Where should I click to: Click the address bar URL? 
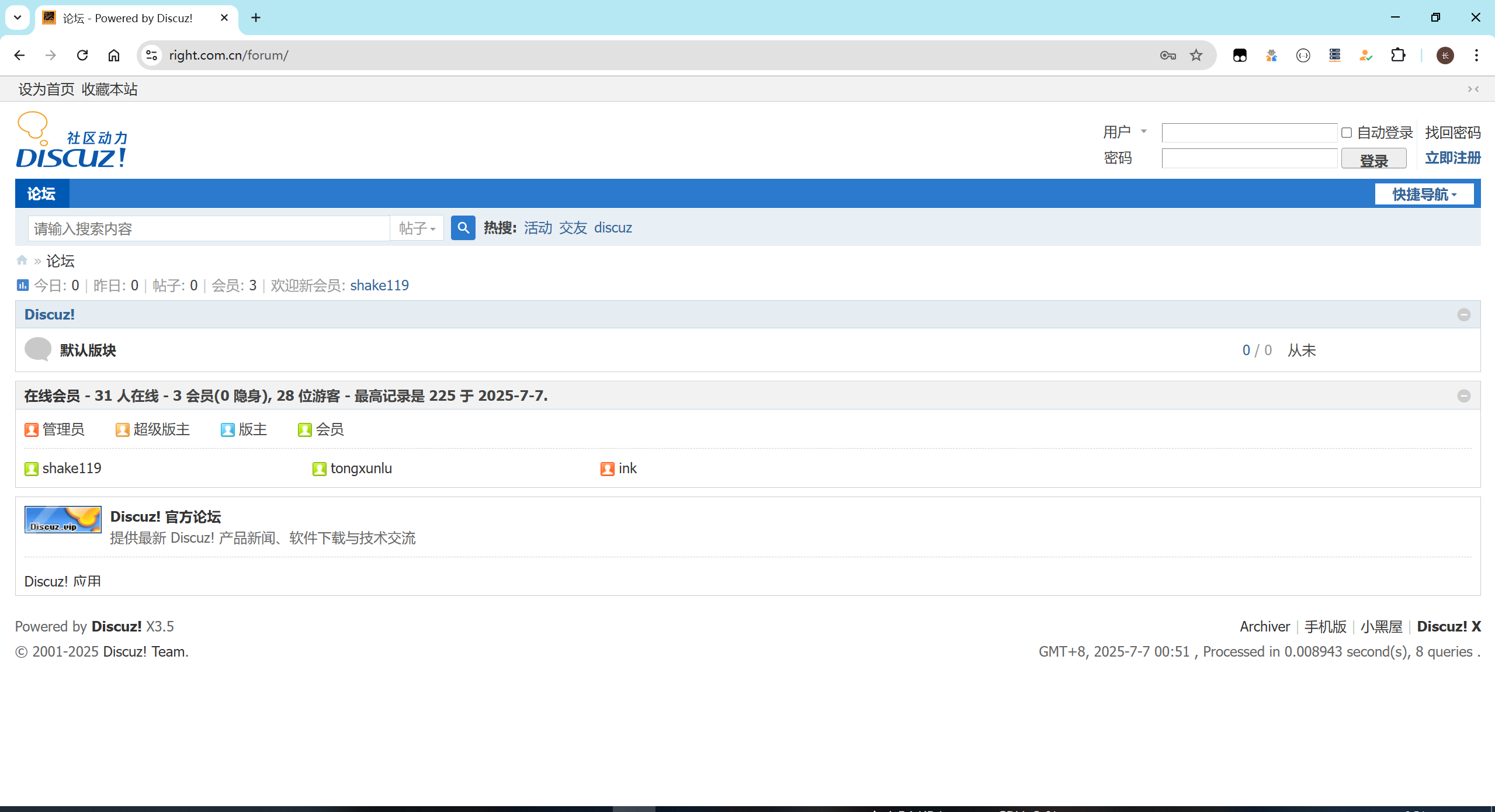tap(228, 55)
